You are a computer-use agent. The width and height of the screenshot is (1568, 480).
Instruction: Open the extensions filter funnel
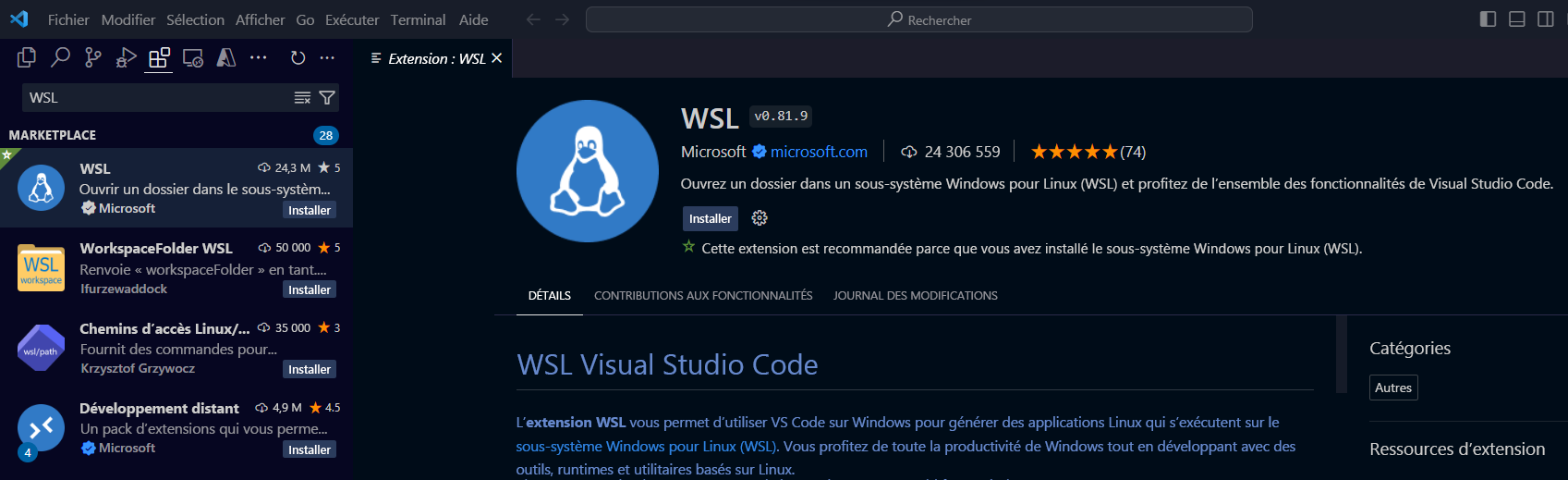coord(326,98)
